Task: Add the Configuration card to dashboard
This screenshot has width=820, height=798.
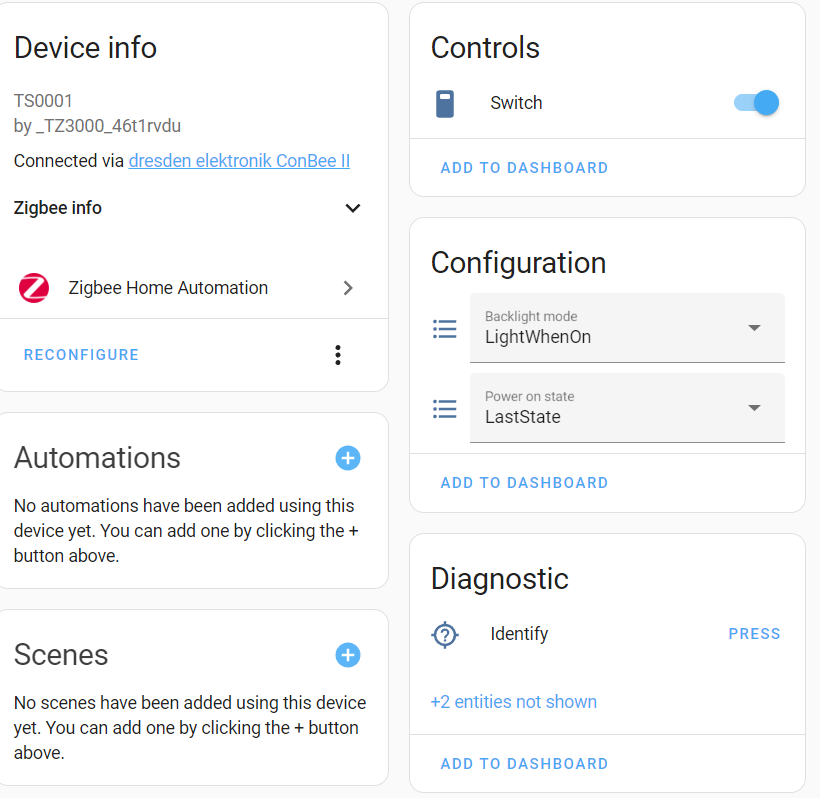Action: click(524, 482)
